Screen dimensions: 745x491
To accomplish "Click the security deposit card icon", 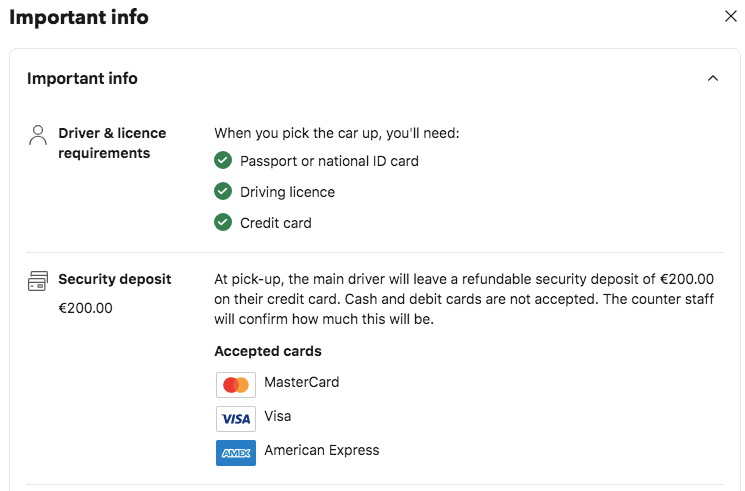I will [38, 281].
